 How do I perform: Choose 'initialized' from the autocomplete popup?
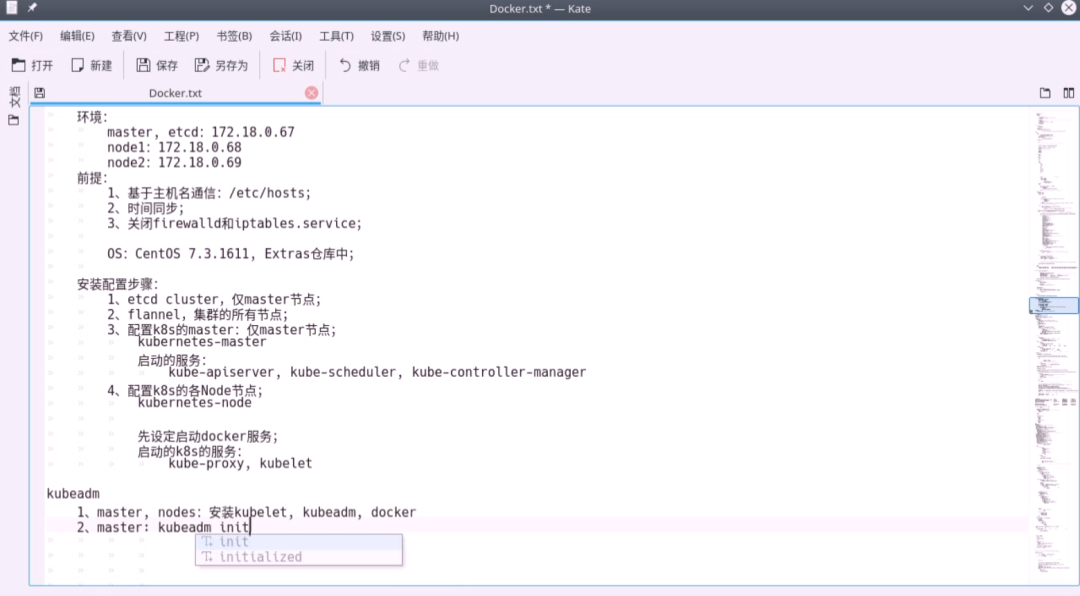pyautogui.click(x=299, y=557)
